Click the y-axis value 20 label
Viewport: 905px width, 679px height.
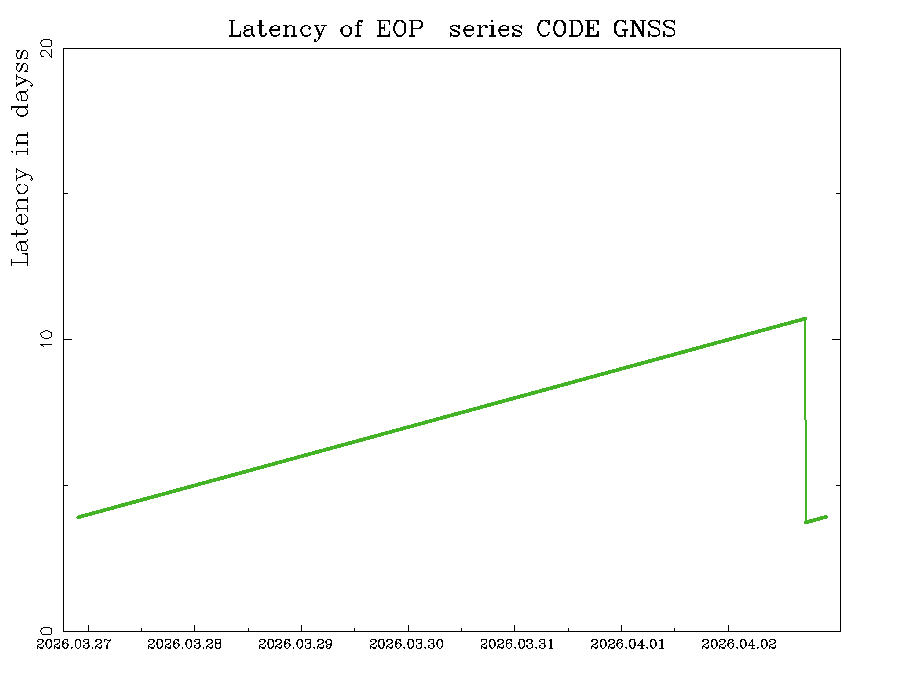[x=46, y=50]
